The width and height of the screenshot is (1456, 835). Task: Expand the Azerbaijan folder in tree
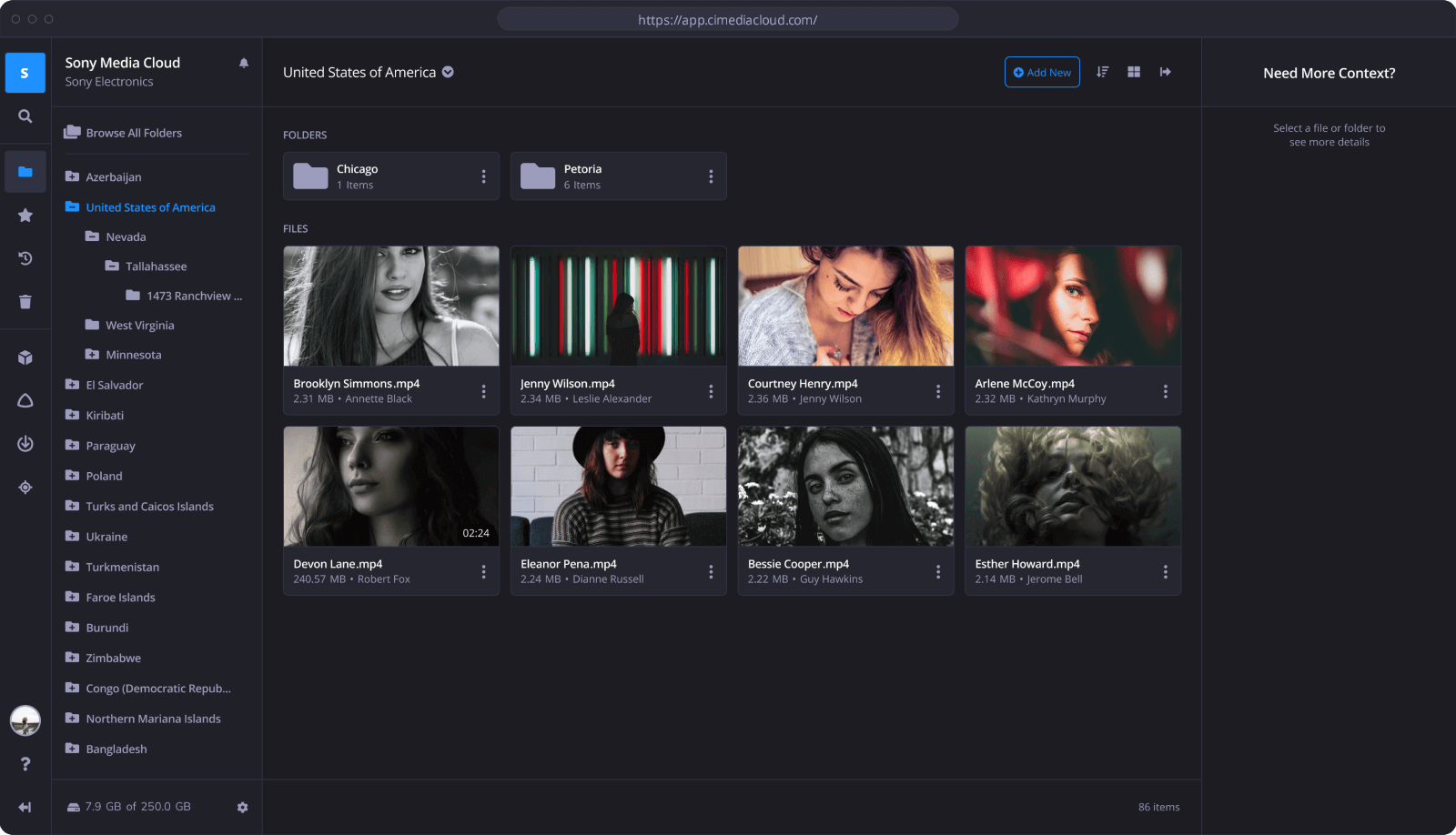73,177
